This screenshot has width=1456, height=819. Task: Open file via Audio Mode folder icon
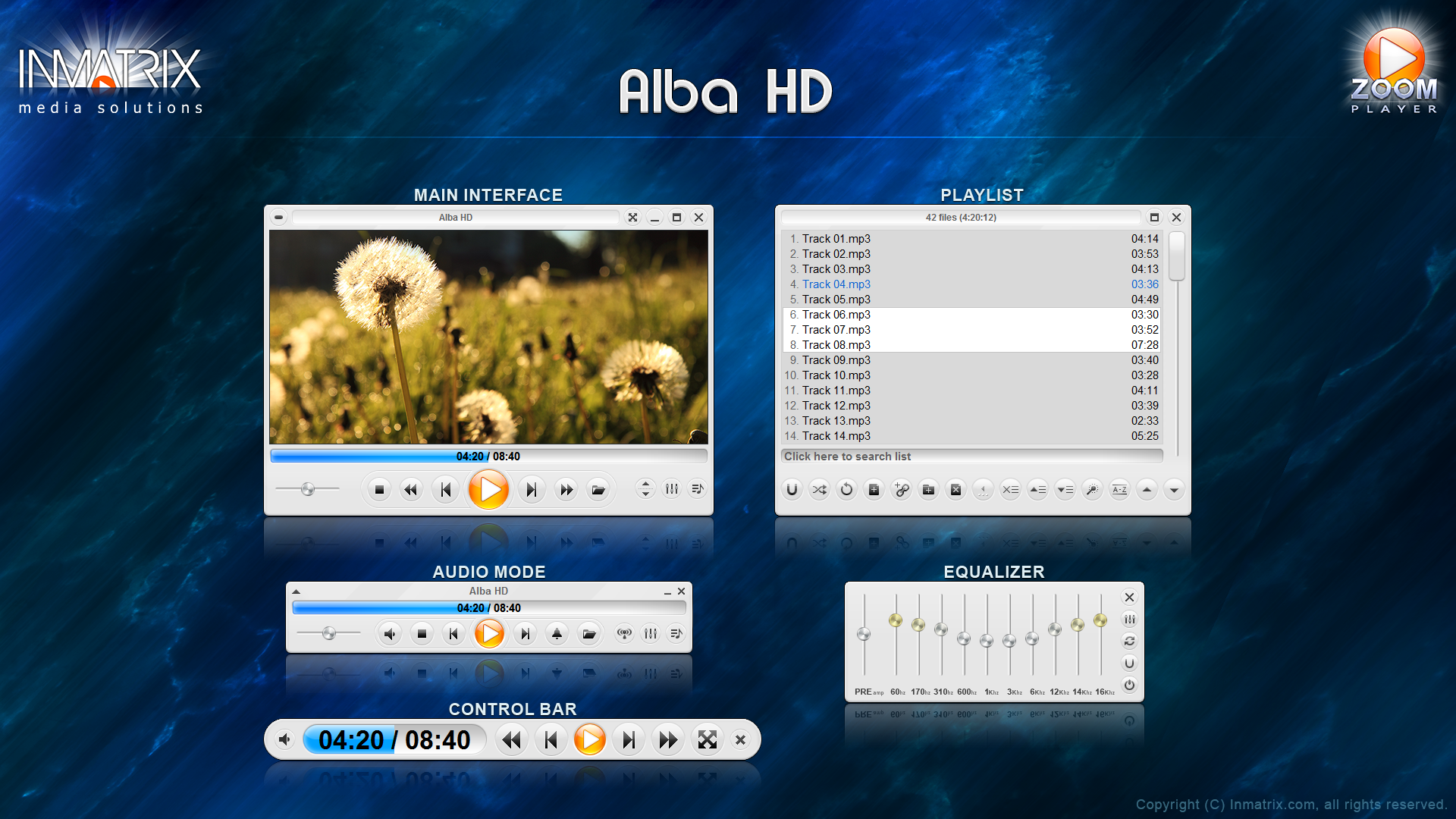pos(588,634)
